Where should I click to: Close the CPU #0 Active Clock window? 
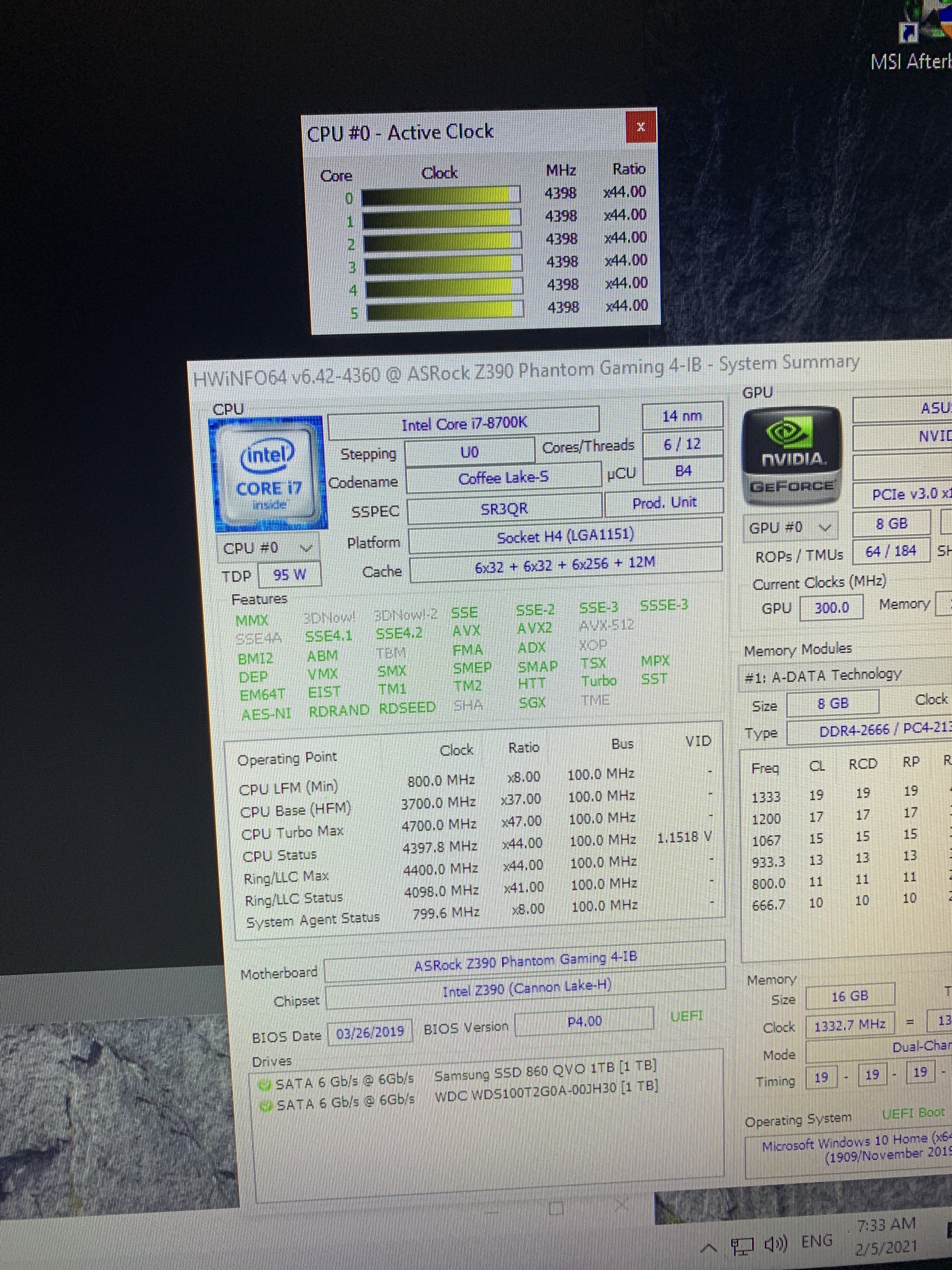[641, 127]
